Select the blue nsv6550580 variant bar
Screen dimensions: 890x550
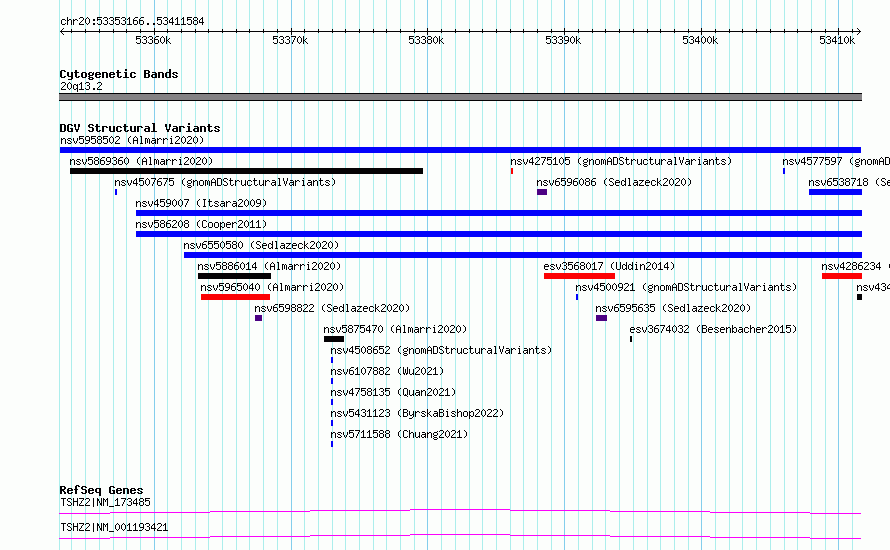[x=523, y=255]
